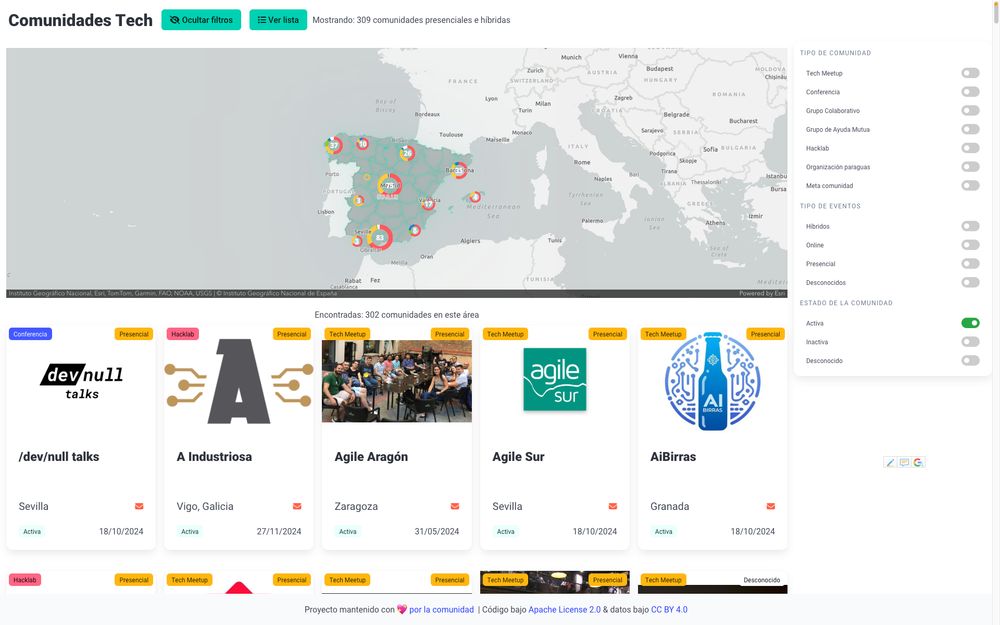
Task: Toggle the Conferencia filter
Action: click(970, 92)
